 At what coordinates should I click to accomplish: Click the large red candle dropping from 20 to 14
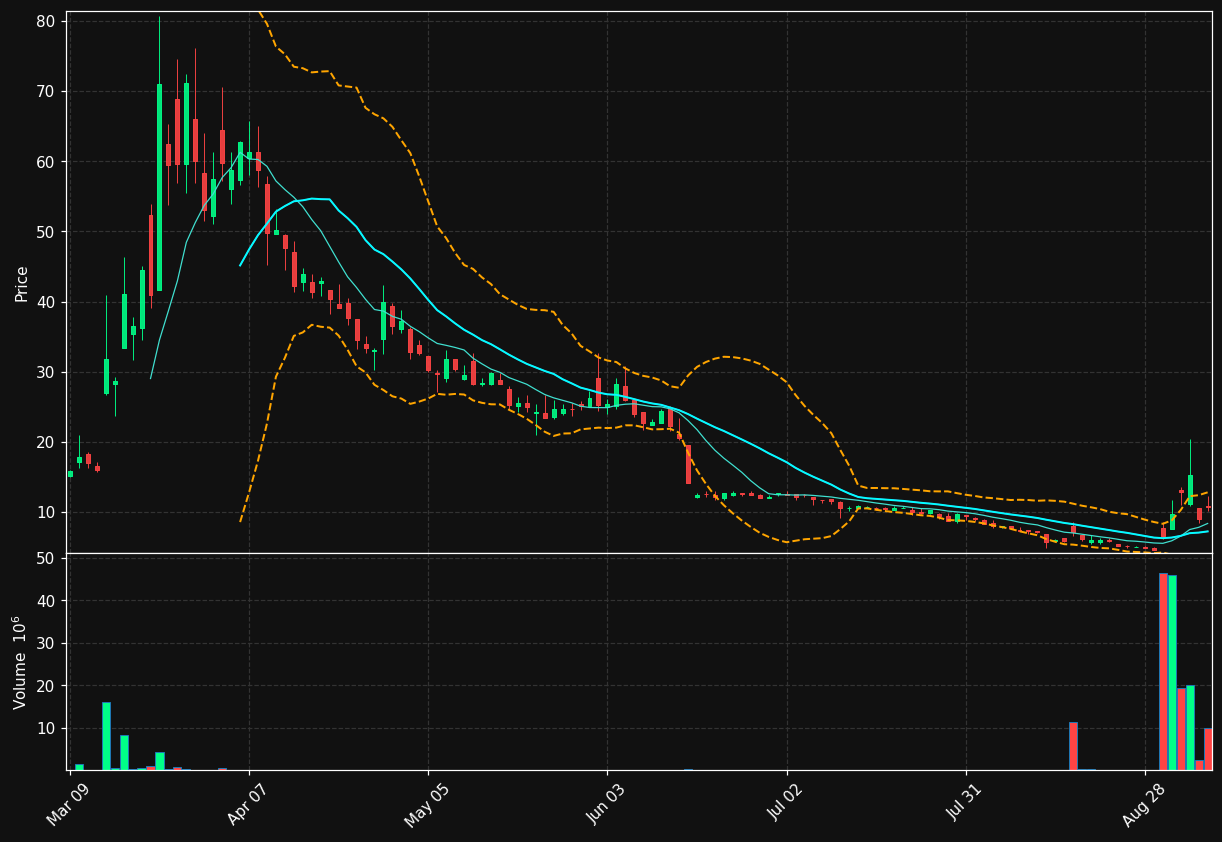tap(688, 464)
